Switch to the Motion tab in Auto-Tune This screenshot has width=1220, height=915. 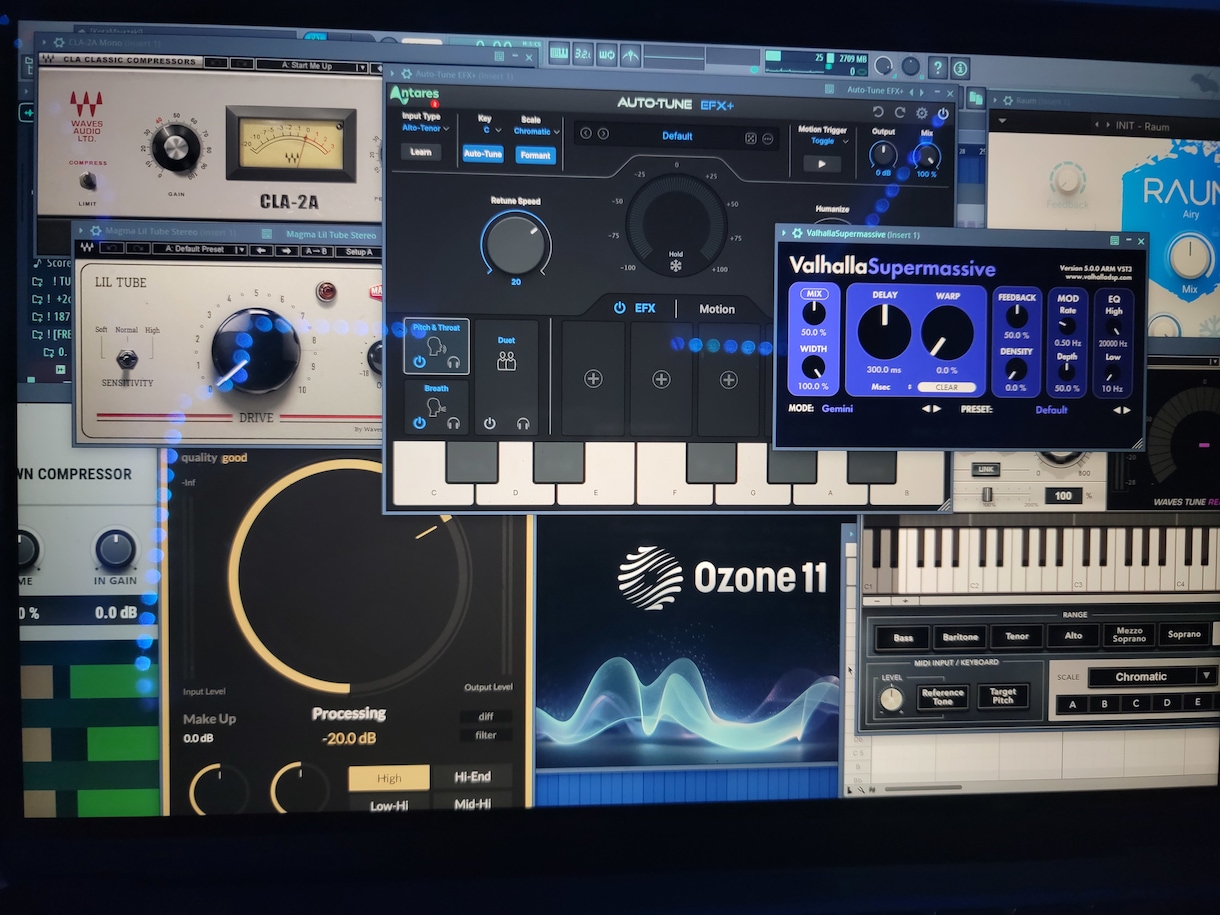coord(716,309)
